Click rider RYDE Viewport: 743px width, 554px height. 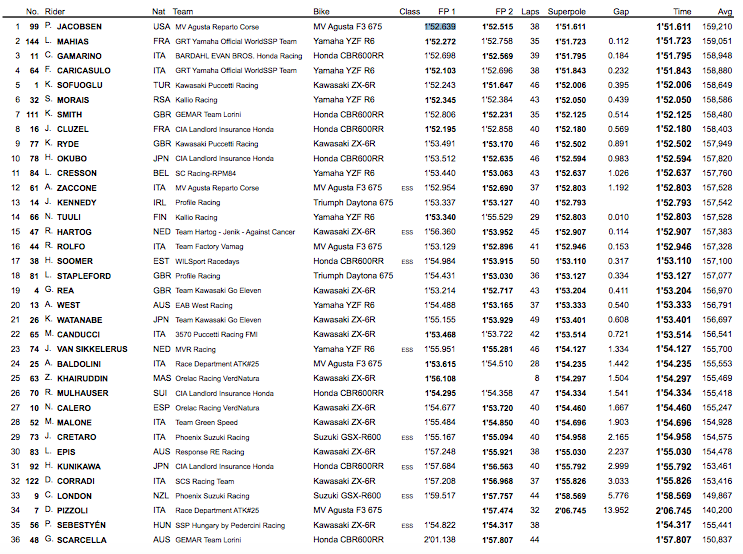point(68,145)
